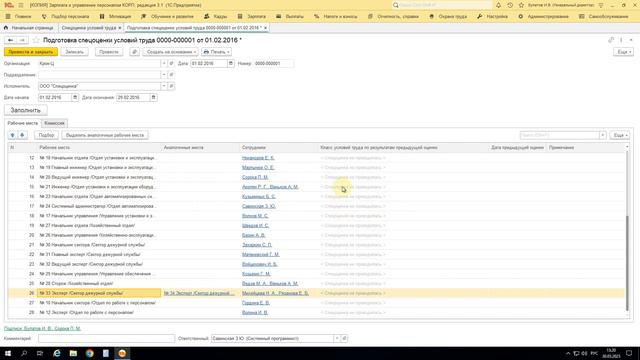
Task: Open Windows taskbar search
Action: click(x=24, y=353)
